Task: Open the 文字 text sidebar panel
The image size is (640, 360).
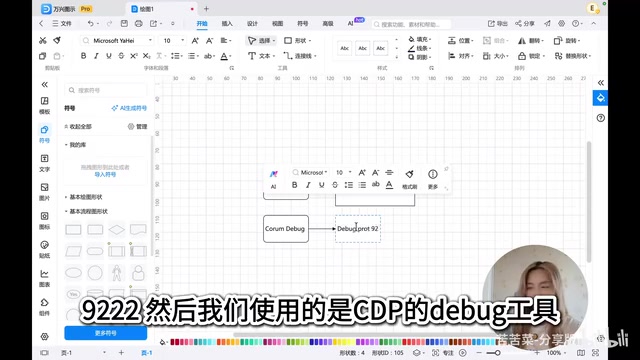Action: pos(44,163)
